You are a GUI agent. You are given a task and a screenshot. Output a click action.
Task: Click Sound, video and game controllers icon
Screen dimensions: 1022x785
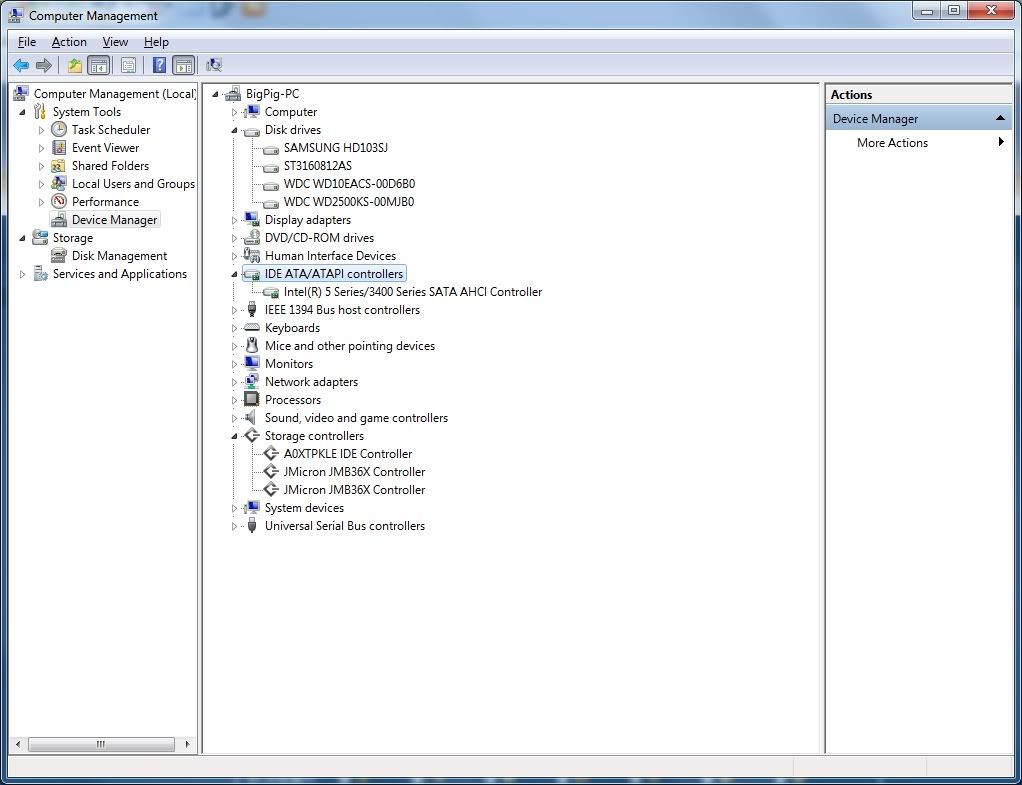(251, 418)
